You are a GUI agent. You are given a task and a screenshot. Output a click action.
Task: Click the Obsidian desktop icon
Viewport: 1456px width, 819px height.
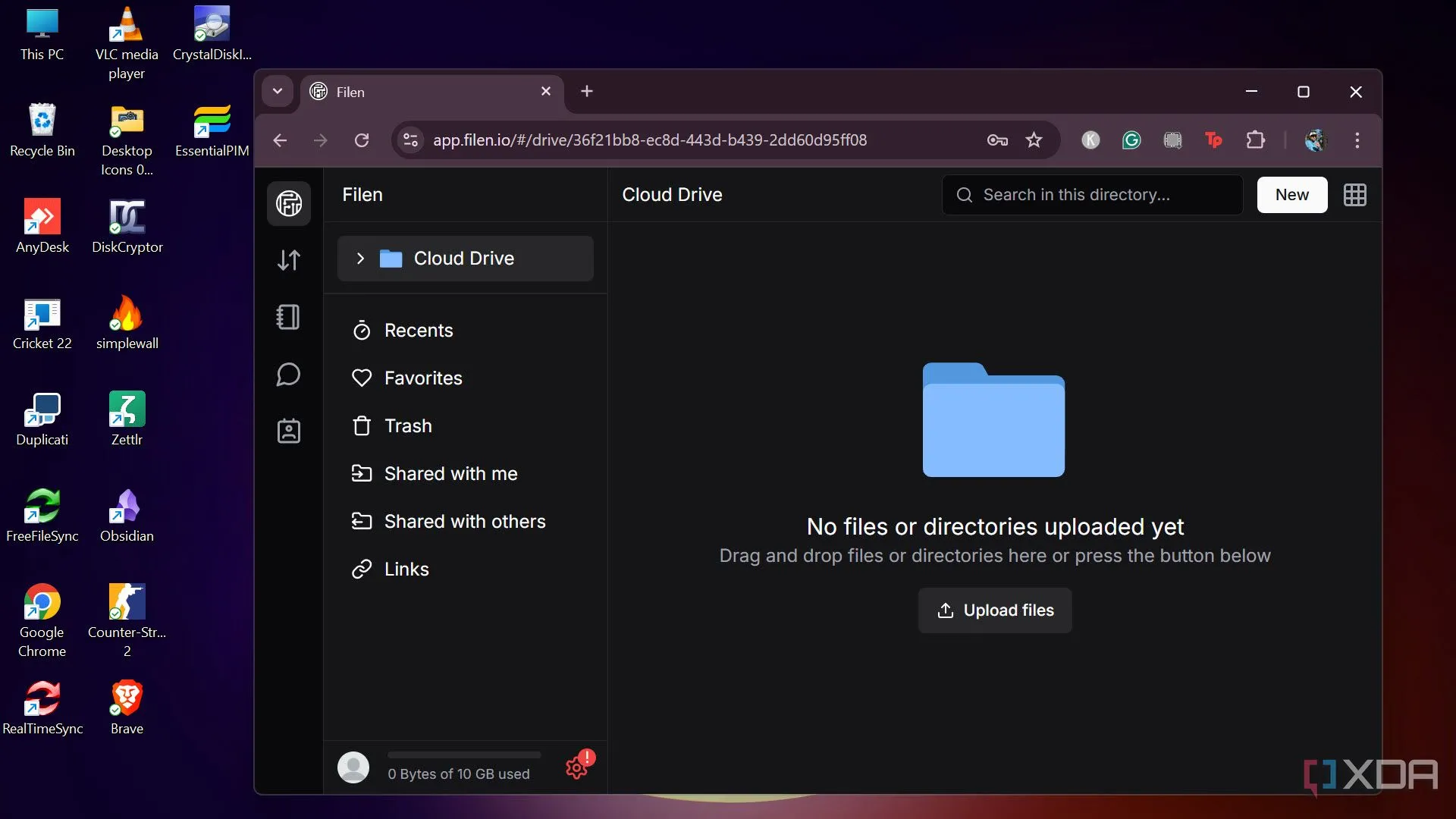pos(127,516)
